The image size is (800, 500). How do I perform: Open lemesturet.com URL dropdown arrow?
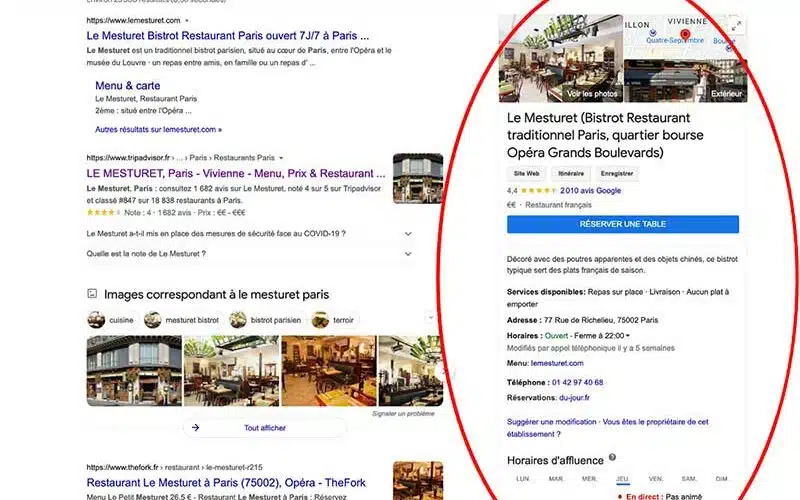click(188, 20)
